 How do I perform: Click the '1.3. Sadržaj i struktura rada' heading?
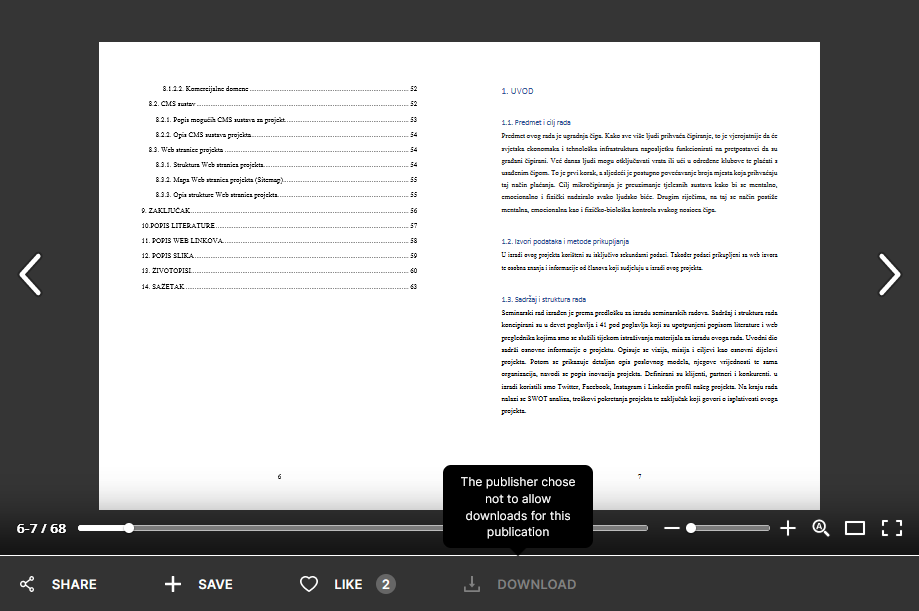tap(543, 299)
